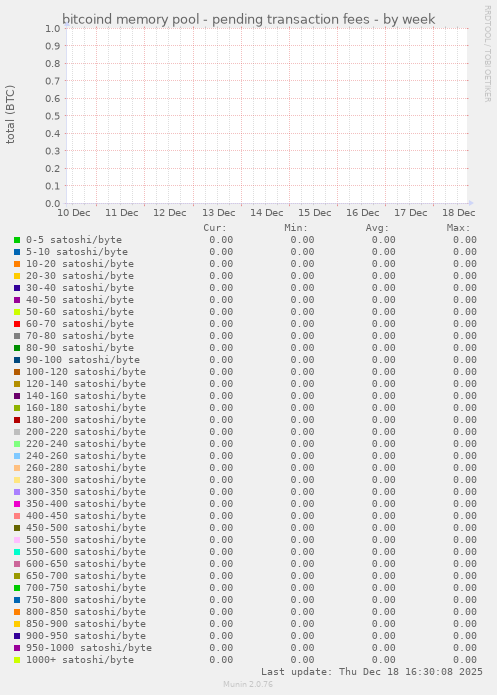Click the 'Max:' column header
The image size is (497, 695).
click(x=458, y=228)
